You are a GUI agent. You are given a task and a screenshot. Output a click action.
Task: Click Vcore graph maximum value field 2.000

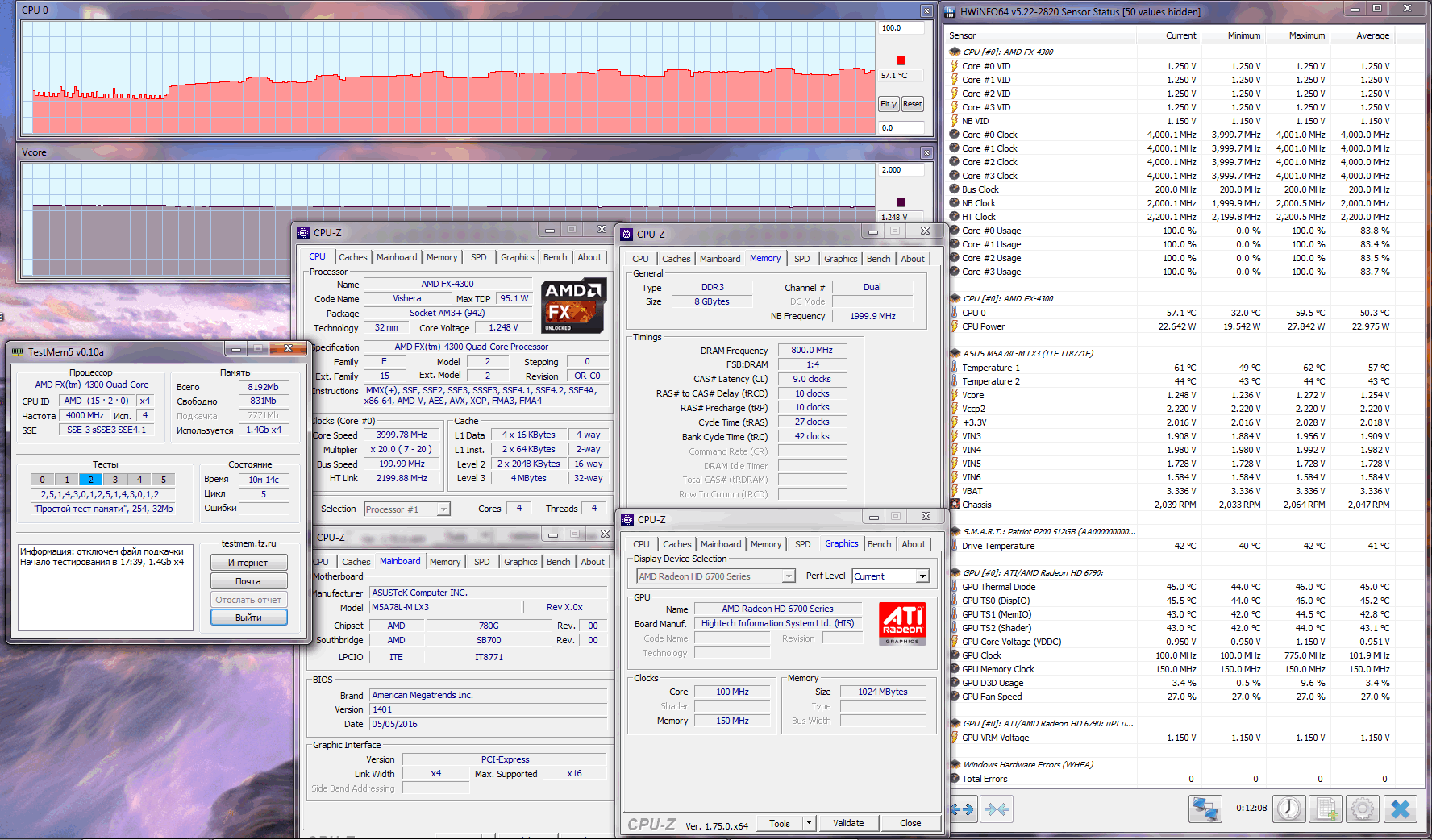coord(901,170)
